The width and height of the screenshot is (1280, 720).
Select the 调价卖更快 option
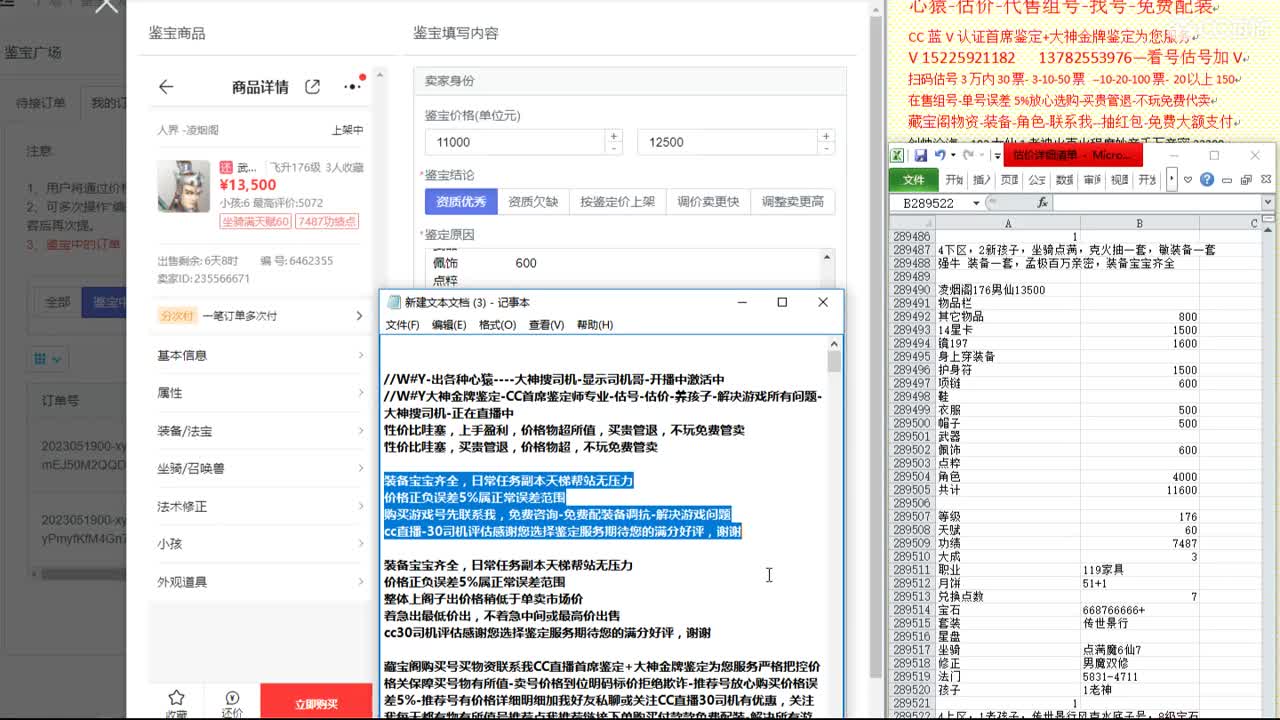tap(708, 202)
